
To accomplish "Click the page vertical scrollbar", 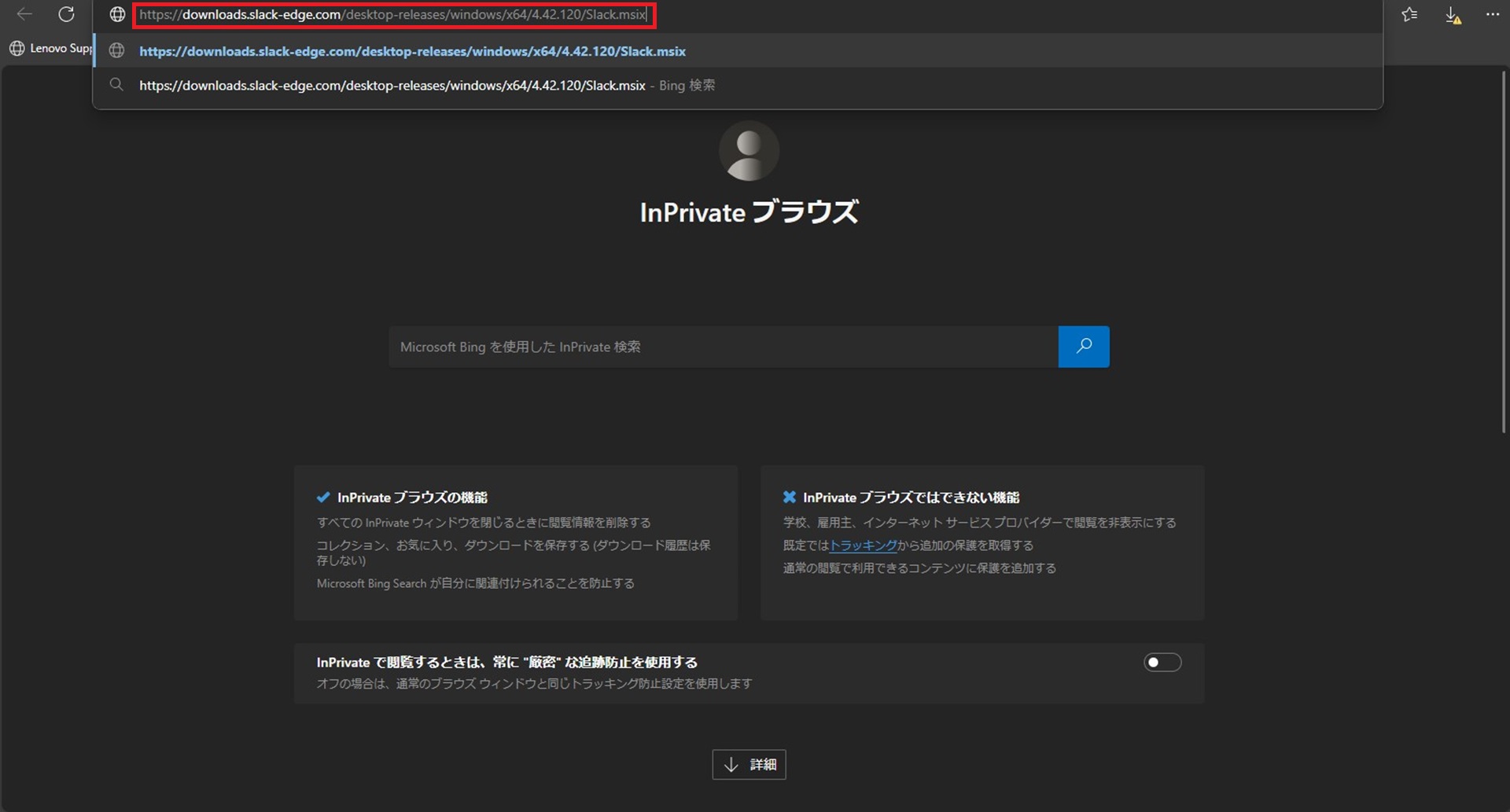I will coord(1503,252).
